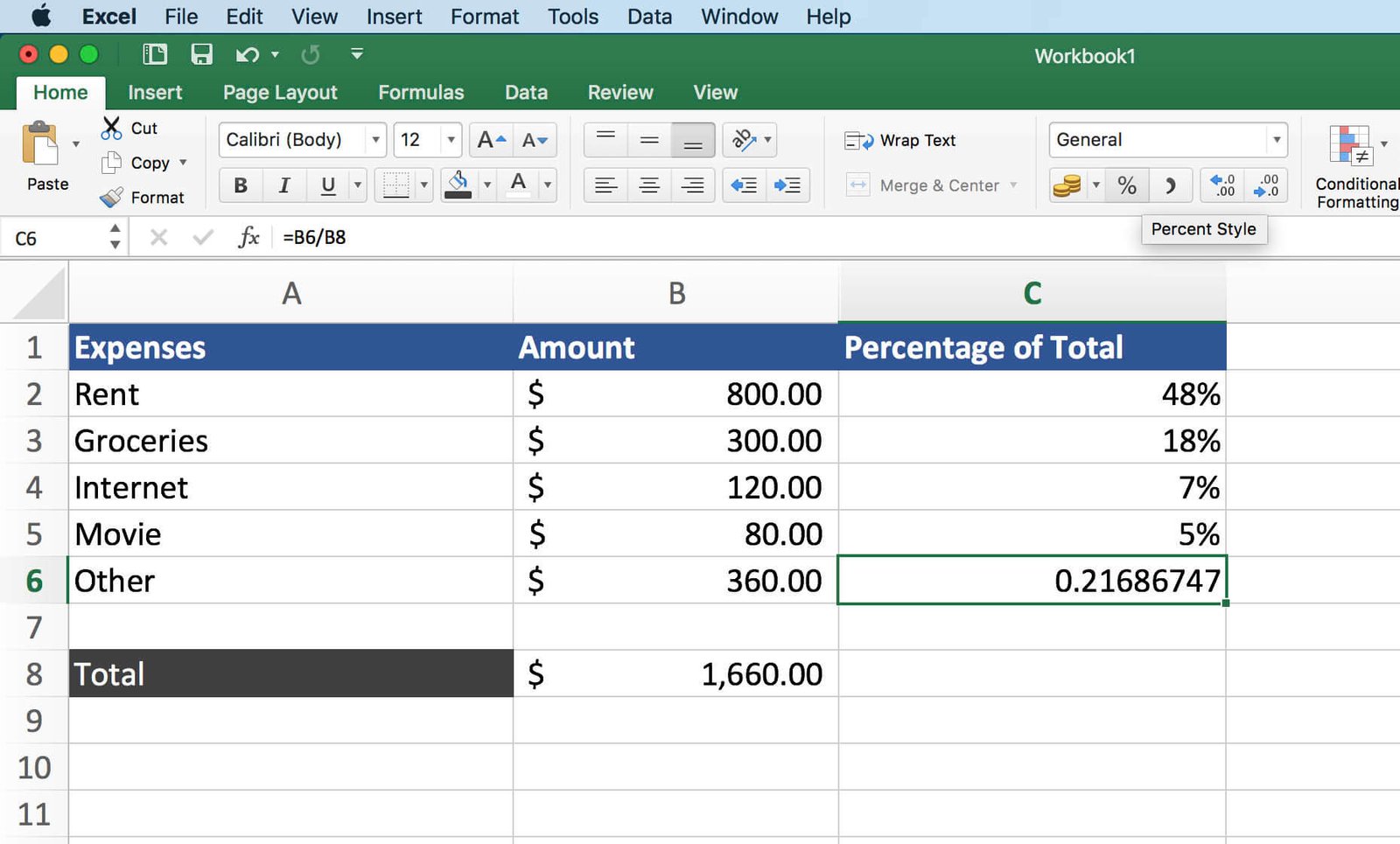The width and height of the screenshot is (1400, 844).
Task: Switch to the Formulas ribbon tab
Action: (421, 92)
